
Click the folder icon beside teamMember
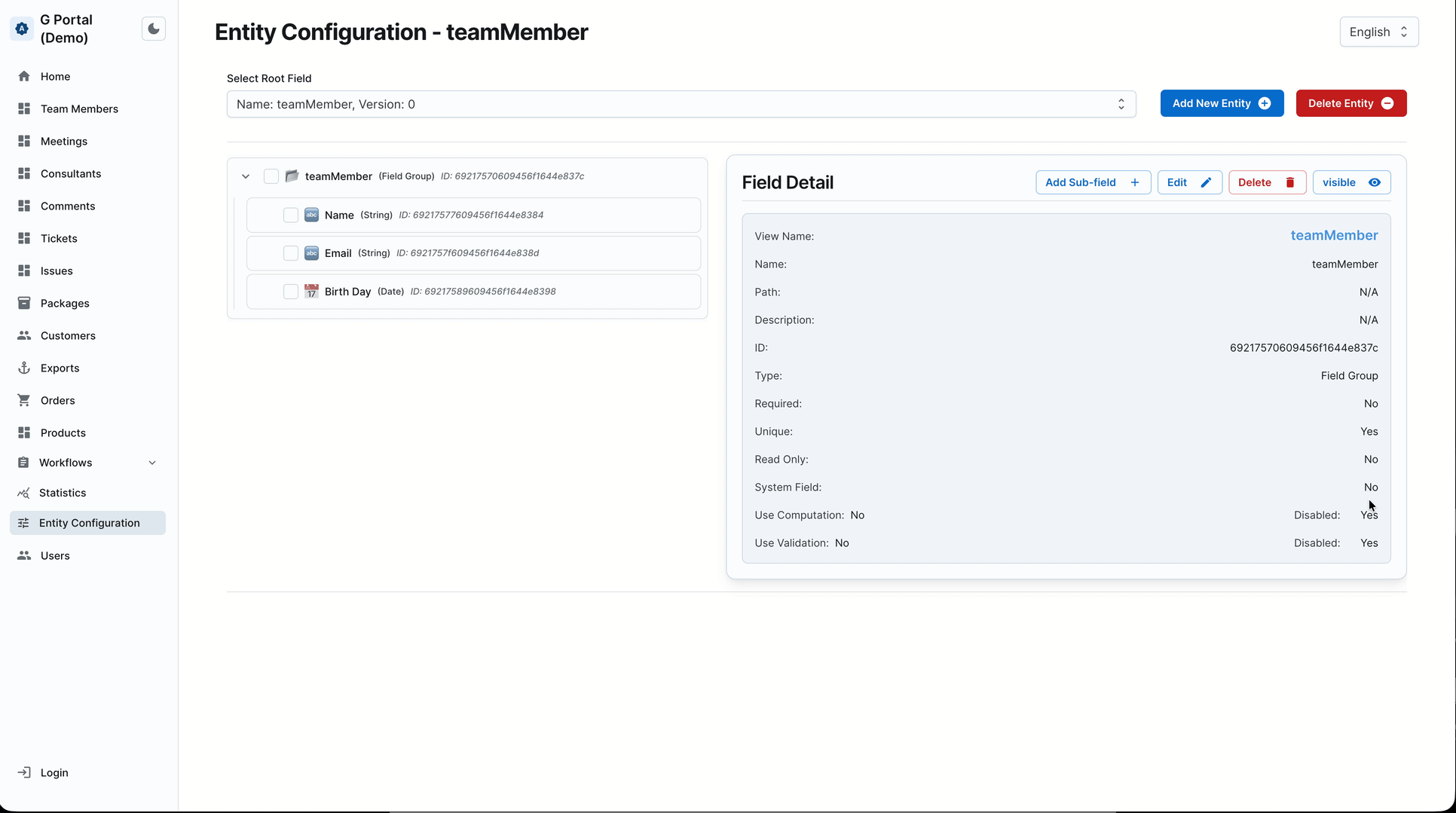pos(292,176)
